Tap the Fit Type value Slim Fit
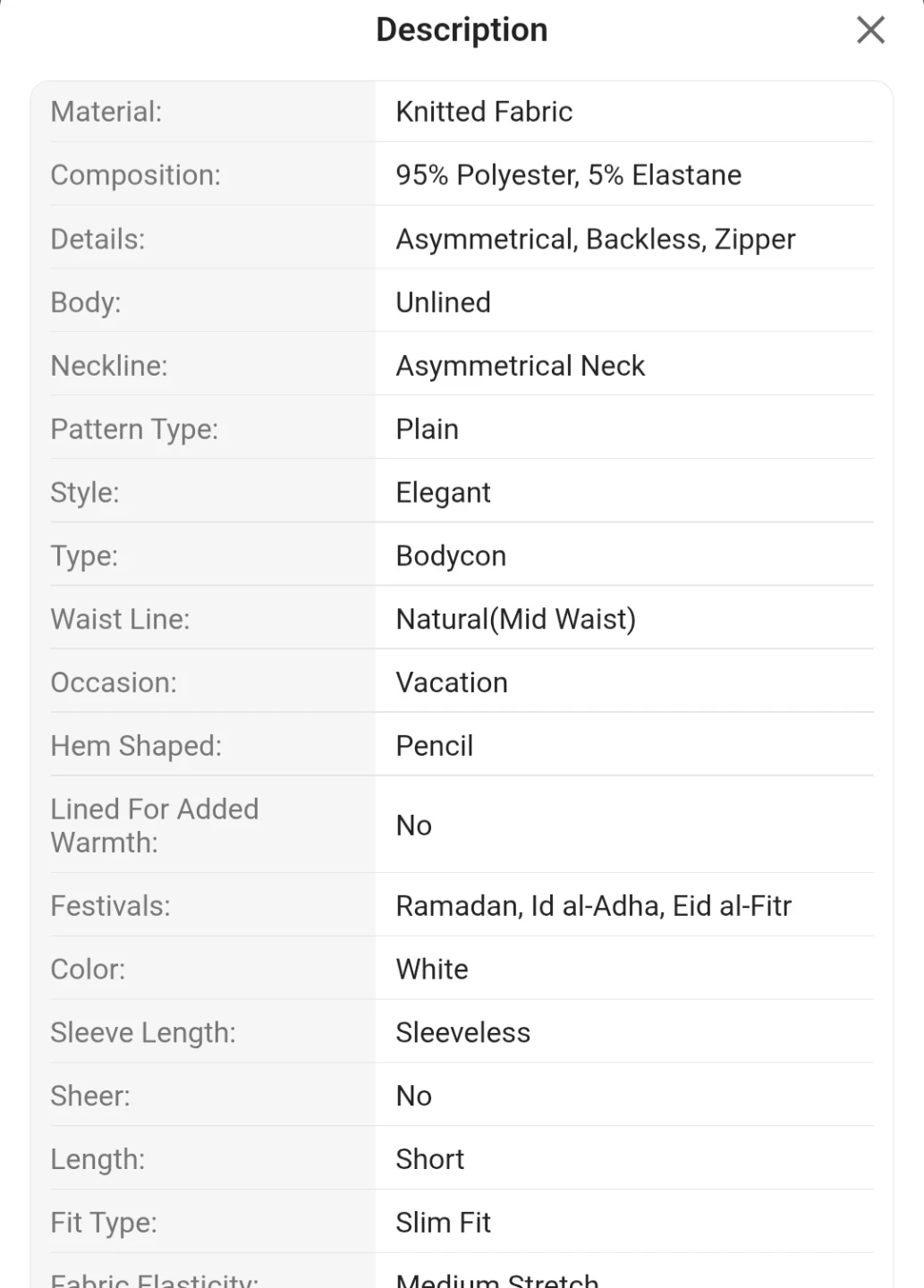 pos(444,1223)
